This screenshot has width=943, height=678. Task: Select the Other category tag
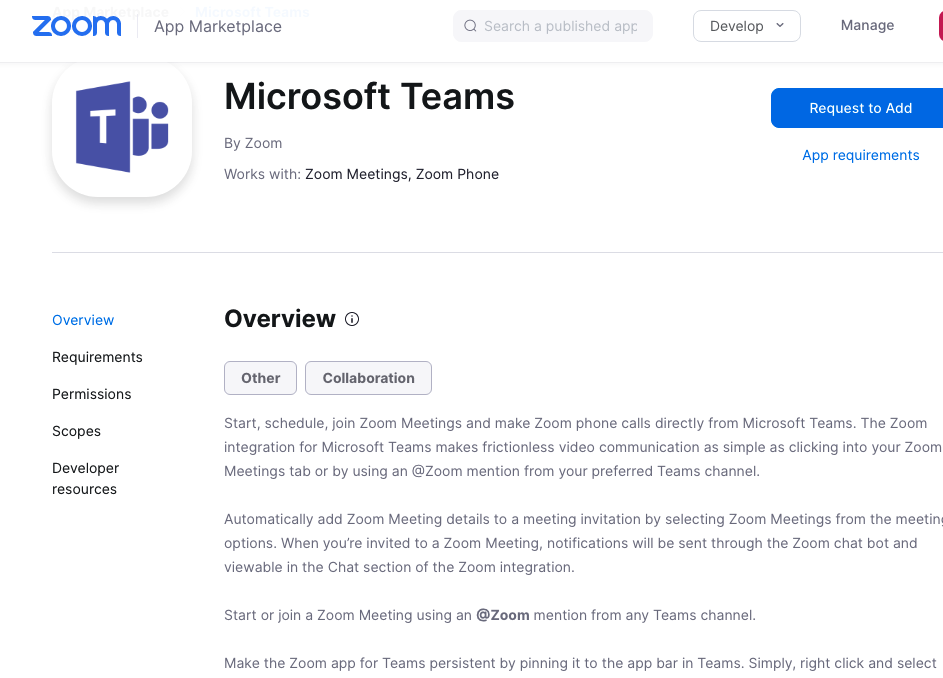point(260,378)
